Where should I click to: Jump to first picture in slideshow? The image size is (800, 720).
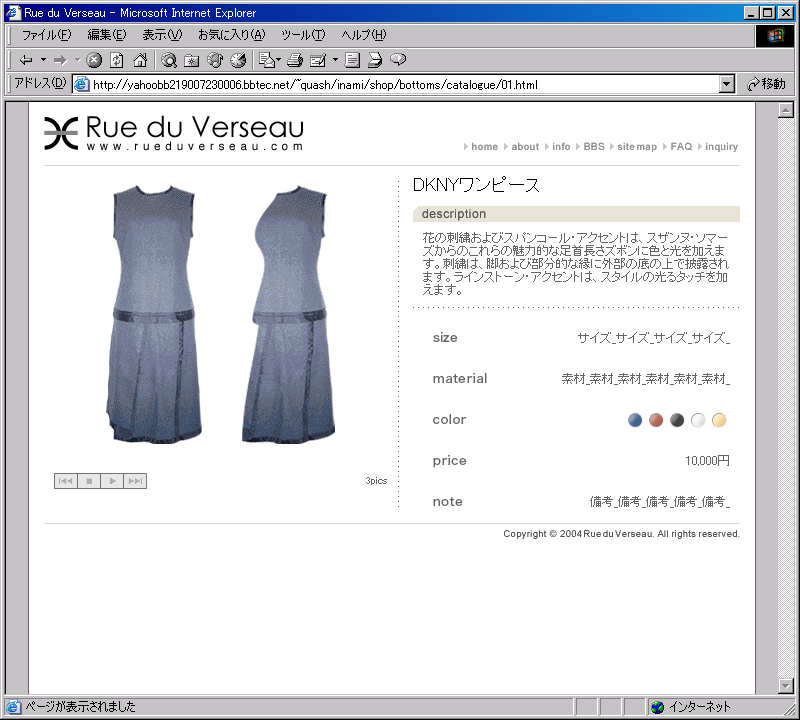[x=66, y=481]
